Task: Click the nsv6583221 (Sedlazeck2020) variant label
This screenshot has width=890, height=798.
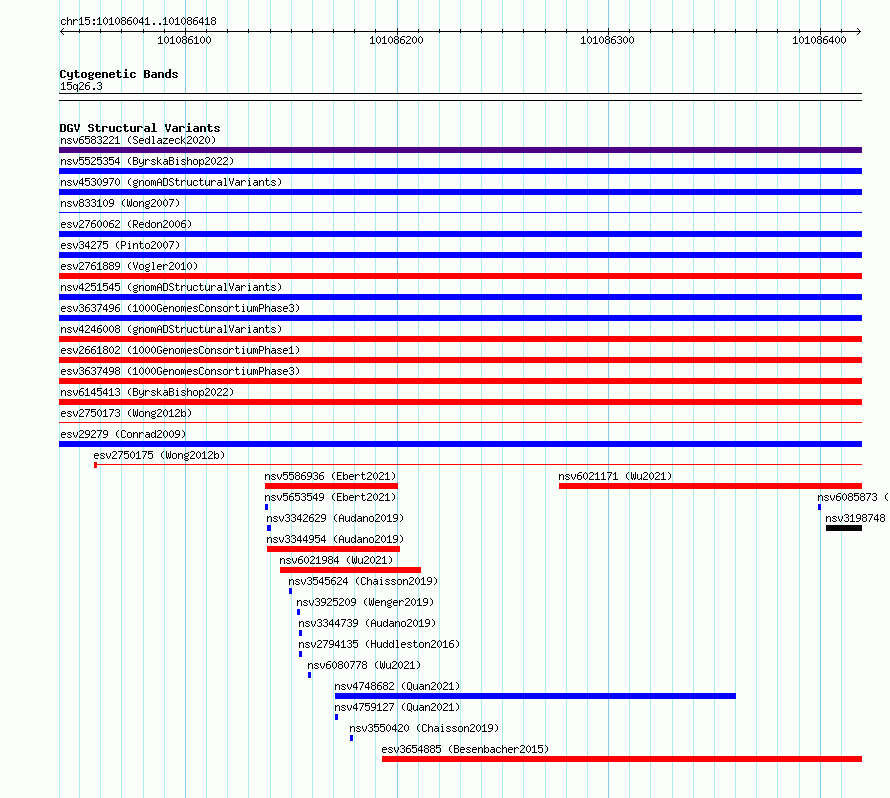Action: 138,140
